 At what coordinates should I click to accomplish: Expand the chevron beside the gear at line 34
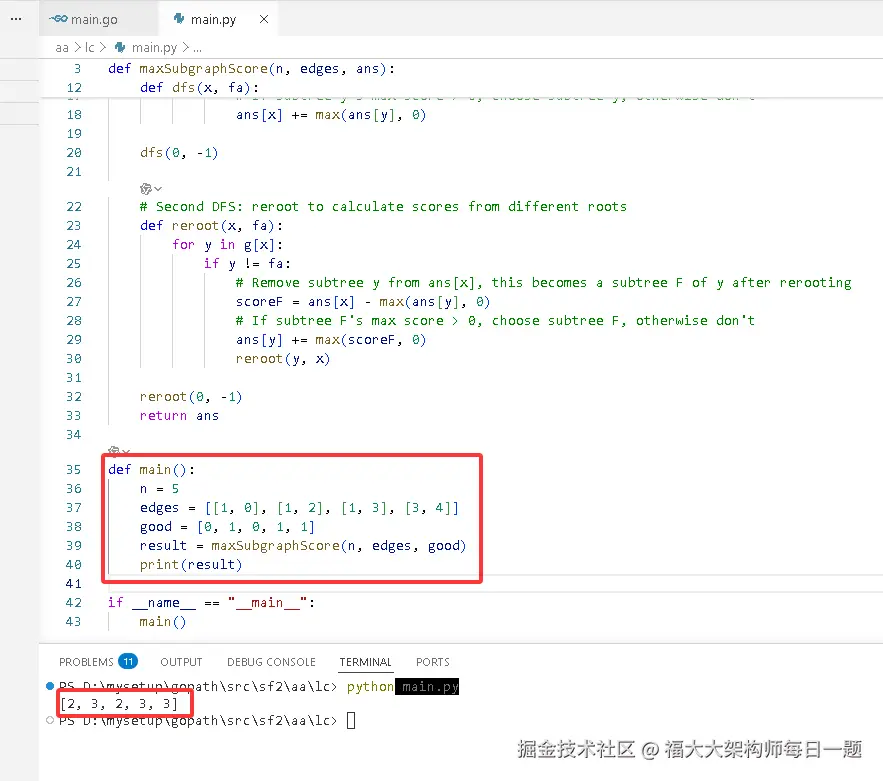tap(125, 449)
